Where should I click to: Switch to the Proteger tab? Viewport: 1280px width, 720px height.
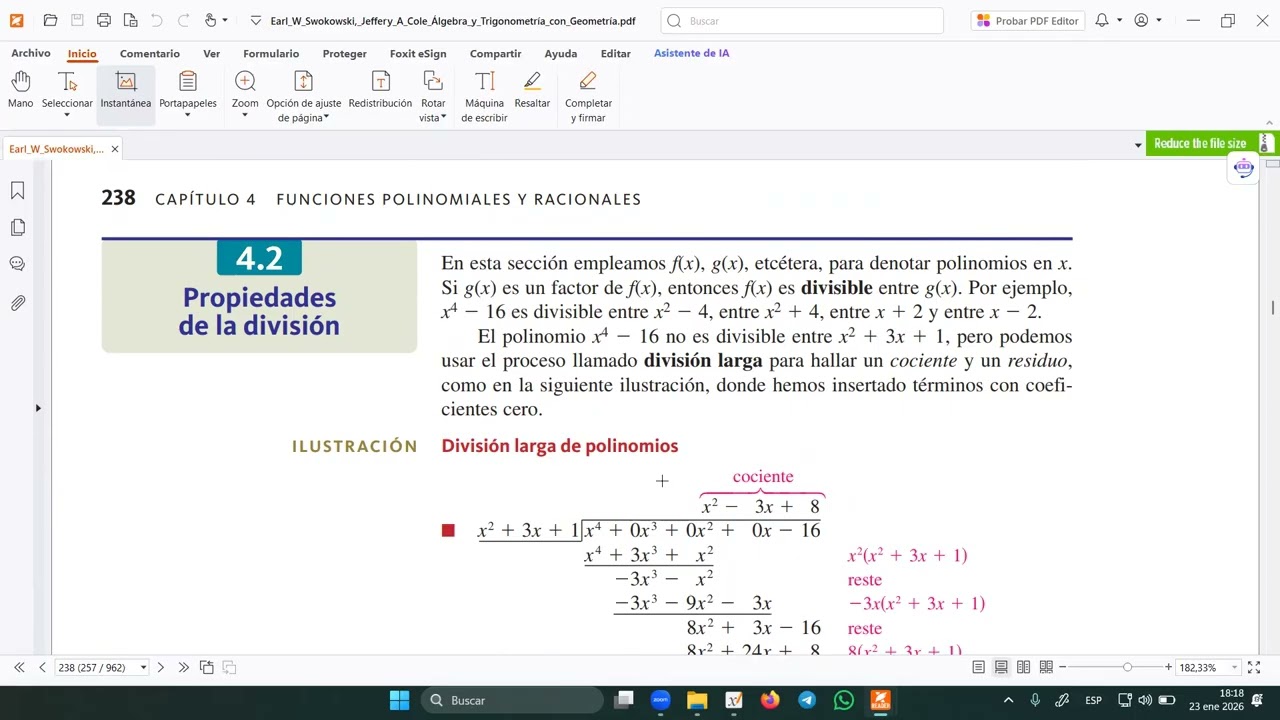pyautogui.click(x=344, y=54)
